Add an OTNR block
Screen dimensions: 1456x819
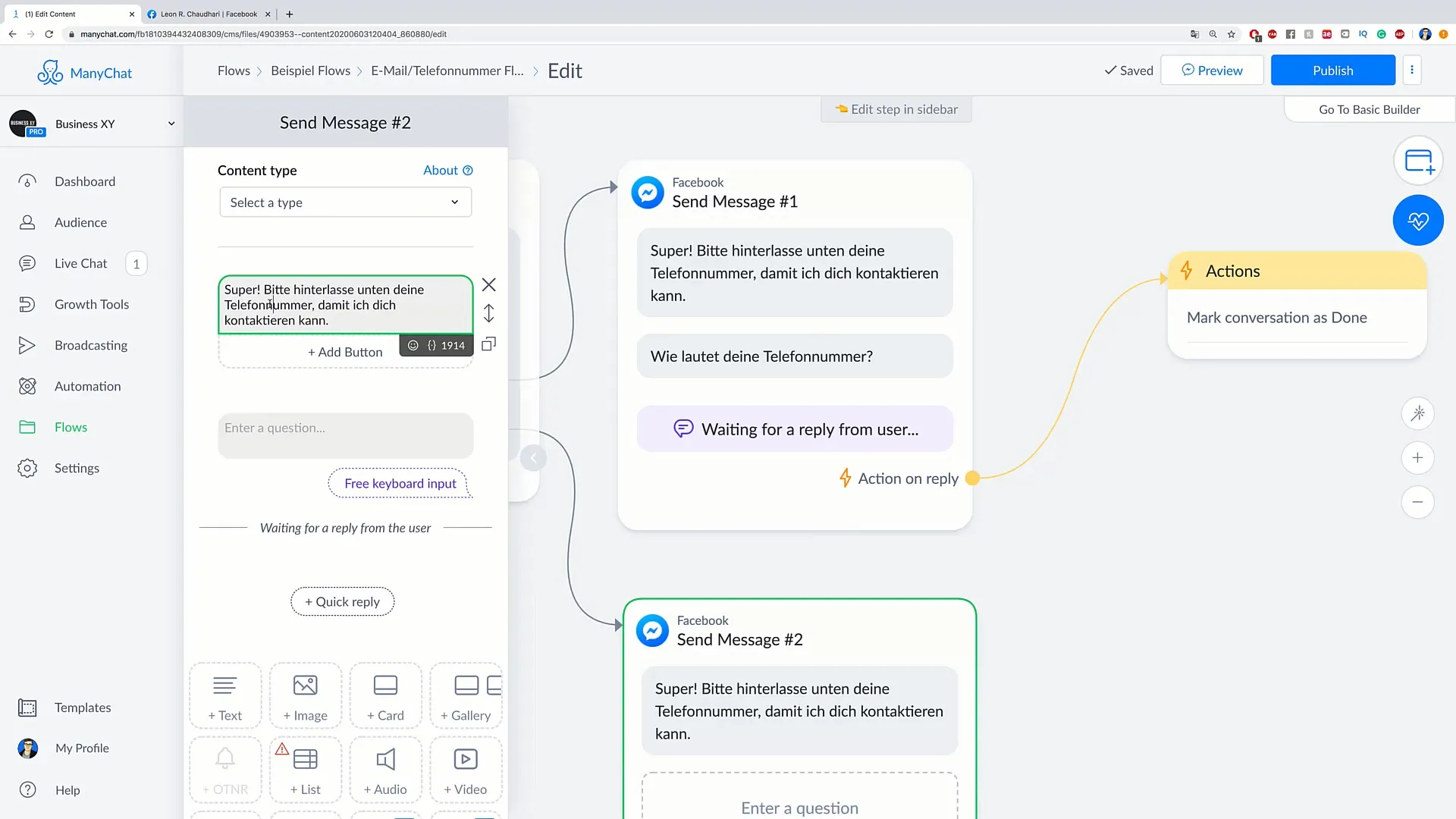(225, 770)
